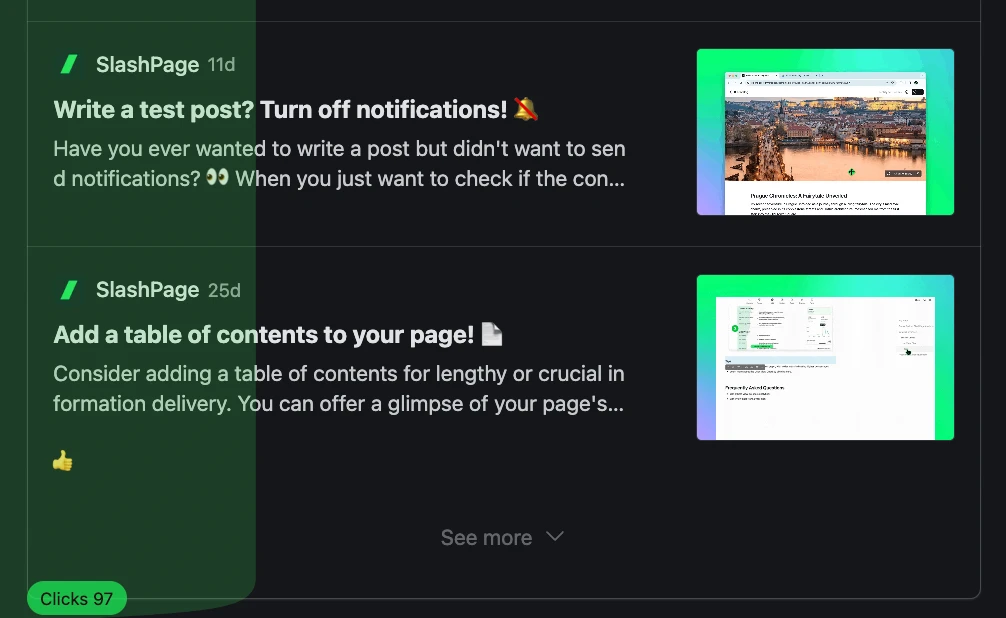
Task: Click the 11d timestamp
Action: [221, 65]
